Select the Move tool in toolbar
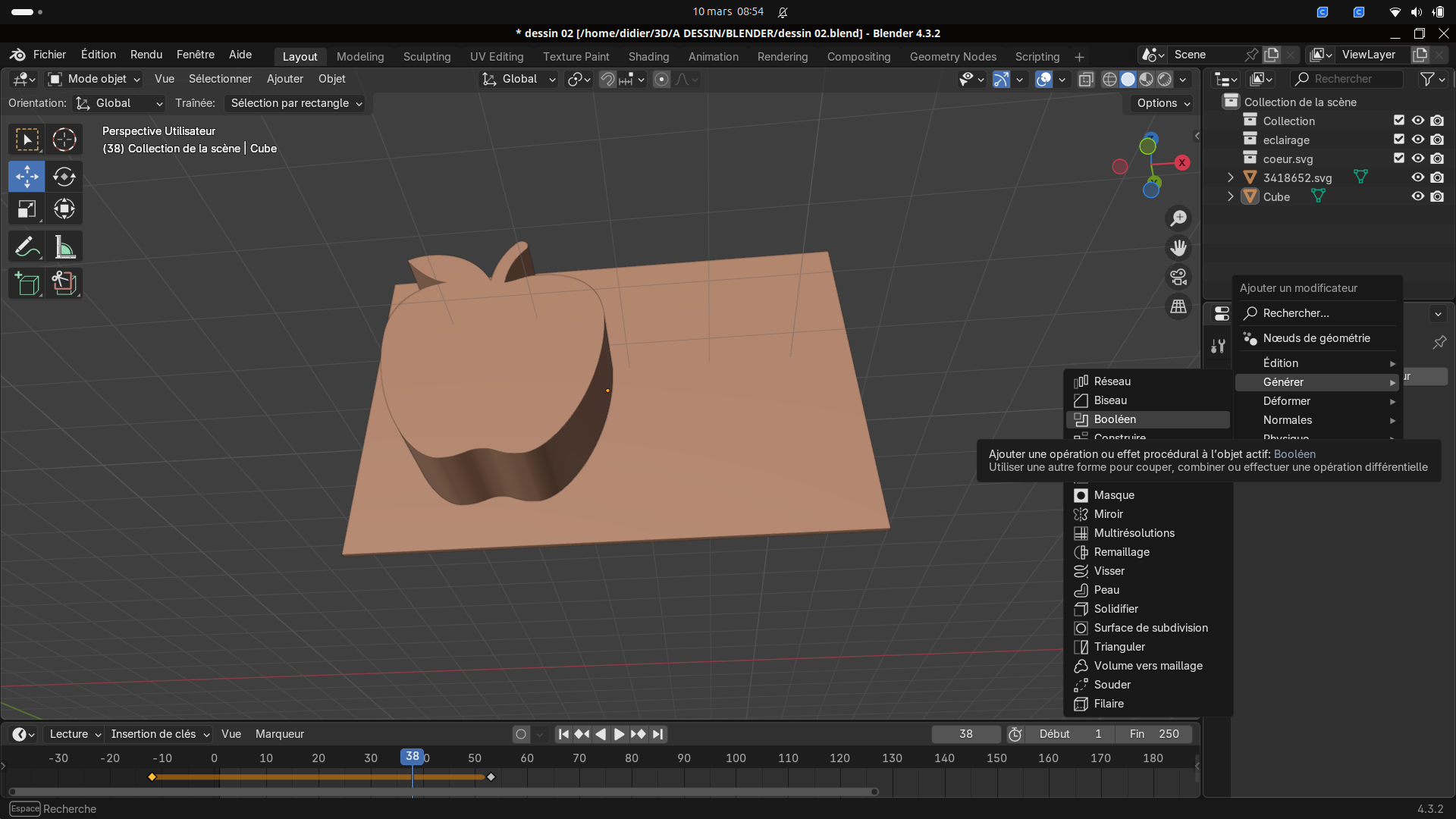 click(27, 176)
